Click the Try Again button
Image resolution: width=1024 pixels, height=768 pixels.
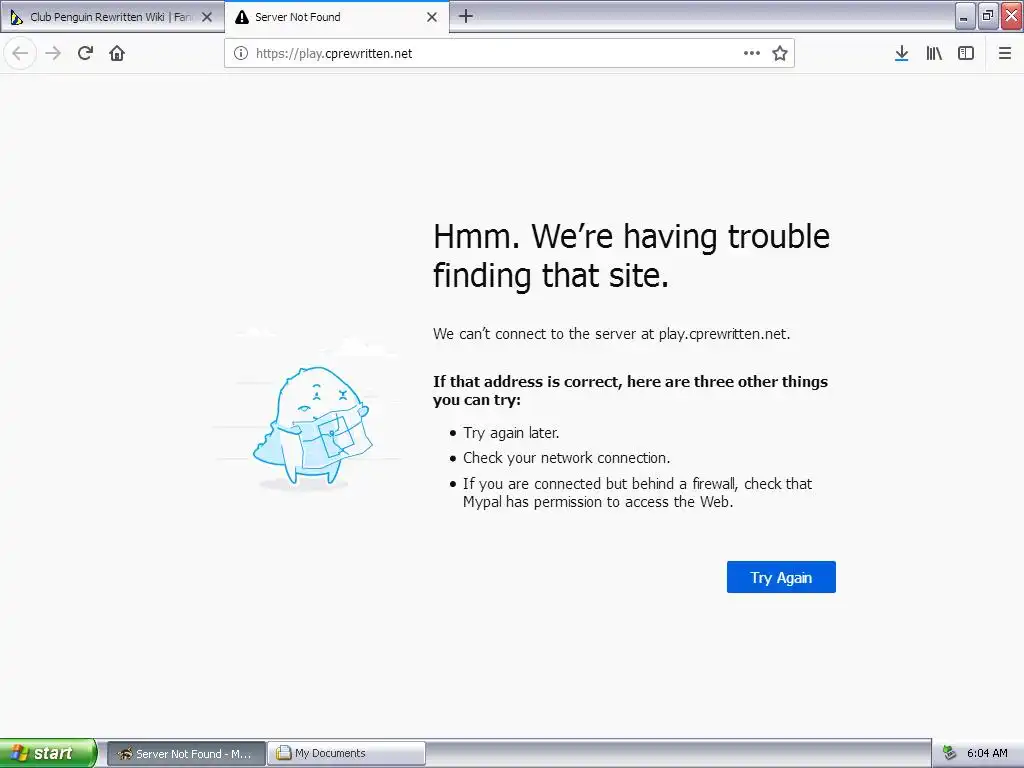pyautogui.click(x=781, y=577)
